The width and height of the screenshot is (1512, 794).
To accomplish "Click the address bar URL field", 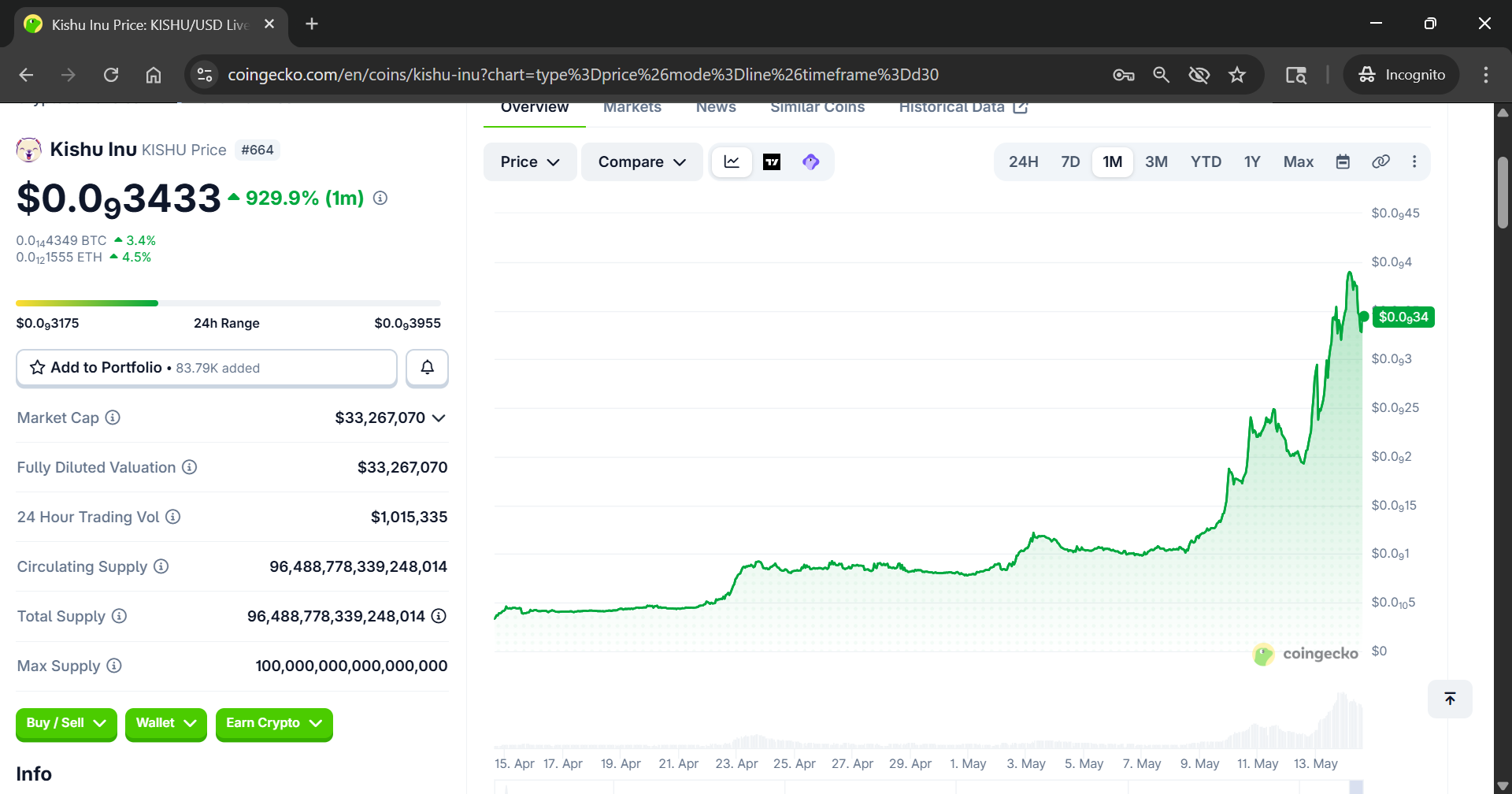I will (583, 75).
